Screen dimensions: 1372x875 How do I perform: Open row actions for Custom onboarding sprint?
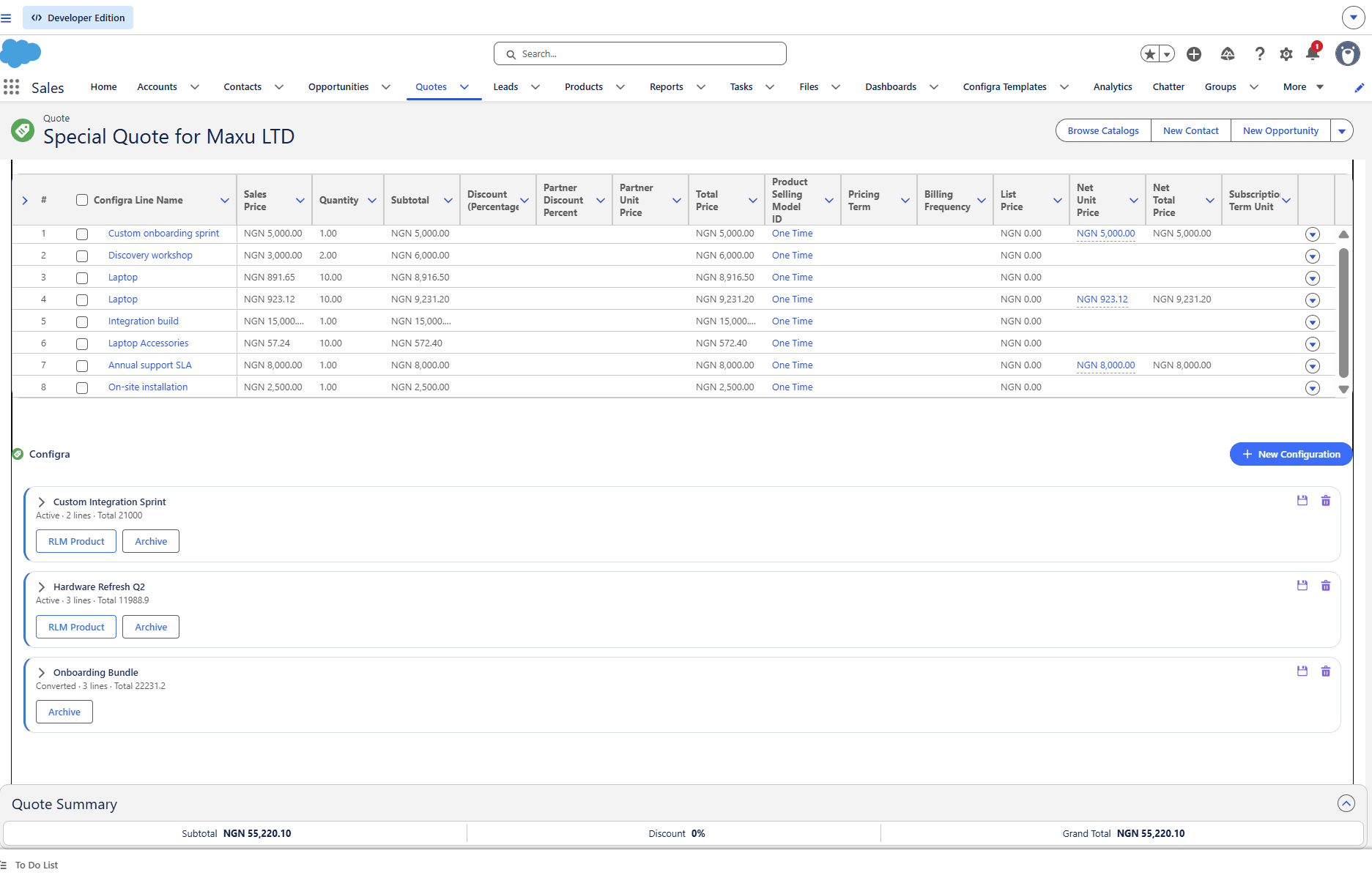coord(1313,234)
